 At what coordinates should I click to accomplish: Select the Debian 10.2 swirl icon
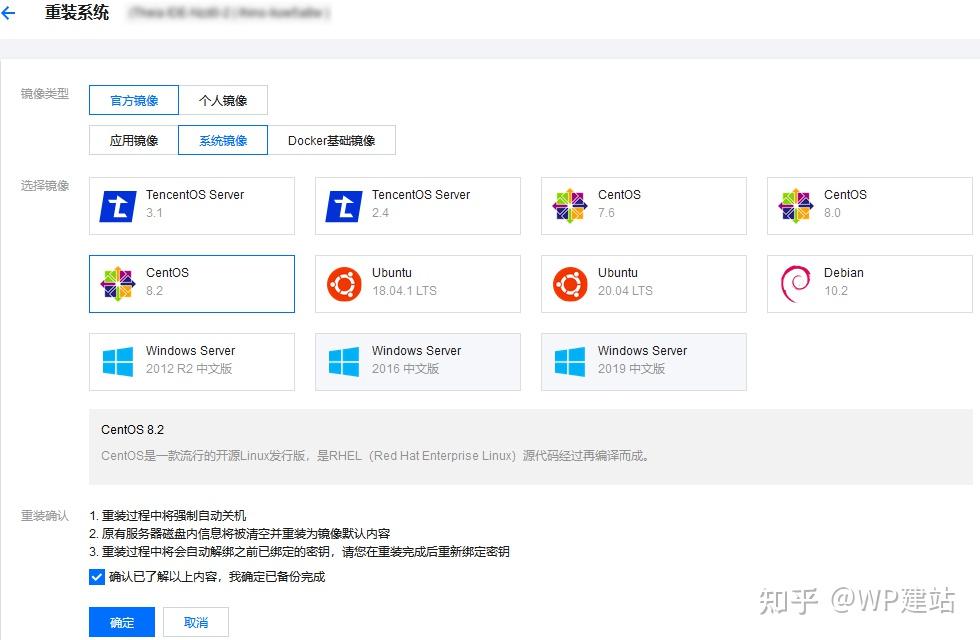tap(795, 284)
